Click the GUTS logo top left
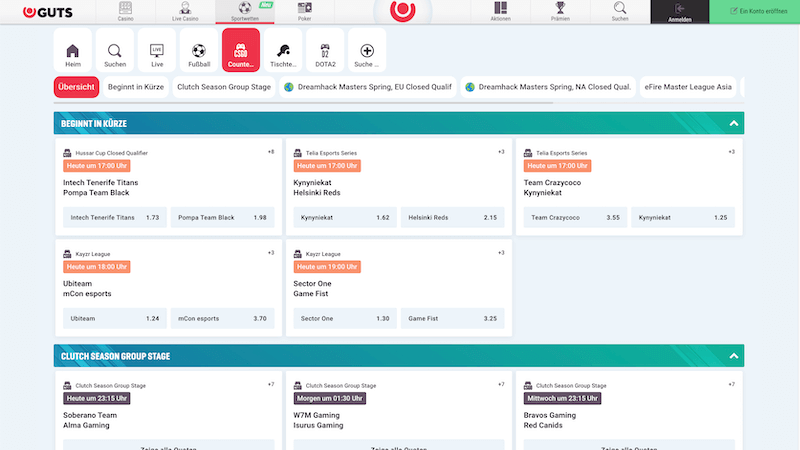Image resolution: width=800 pixels, height=450 pixels. (x=48, y=12)
